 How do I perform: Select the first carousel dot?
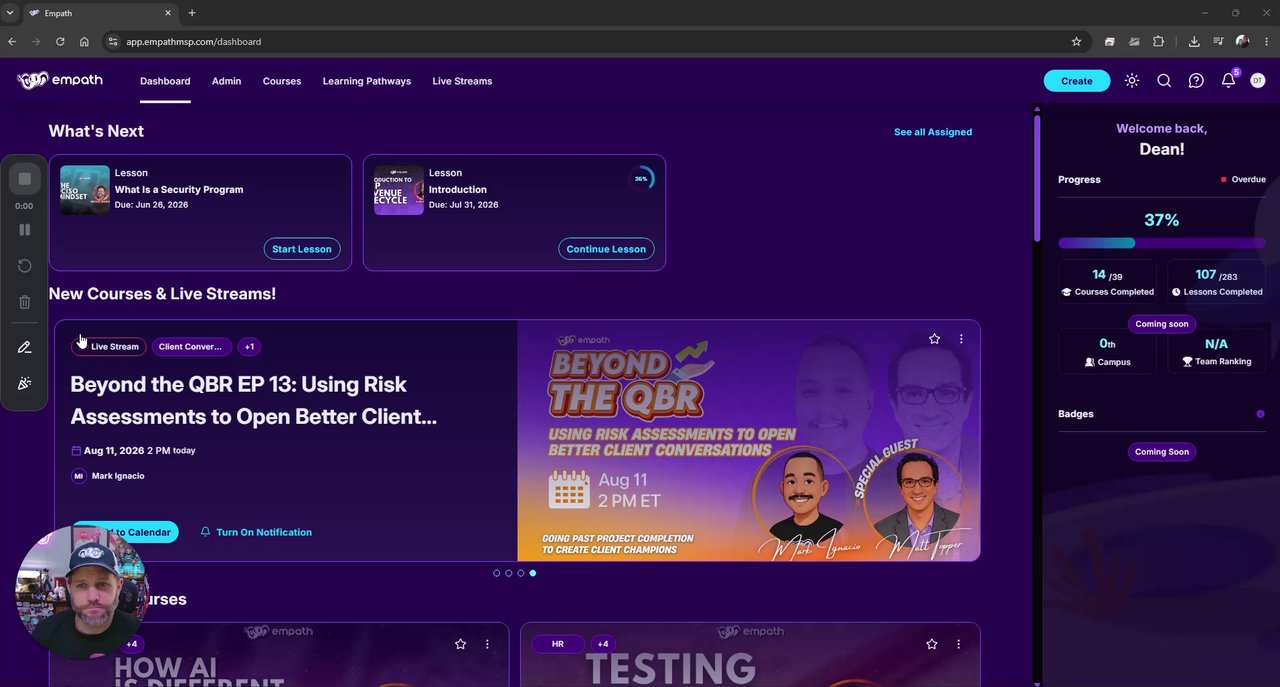497,573
